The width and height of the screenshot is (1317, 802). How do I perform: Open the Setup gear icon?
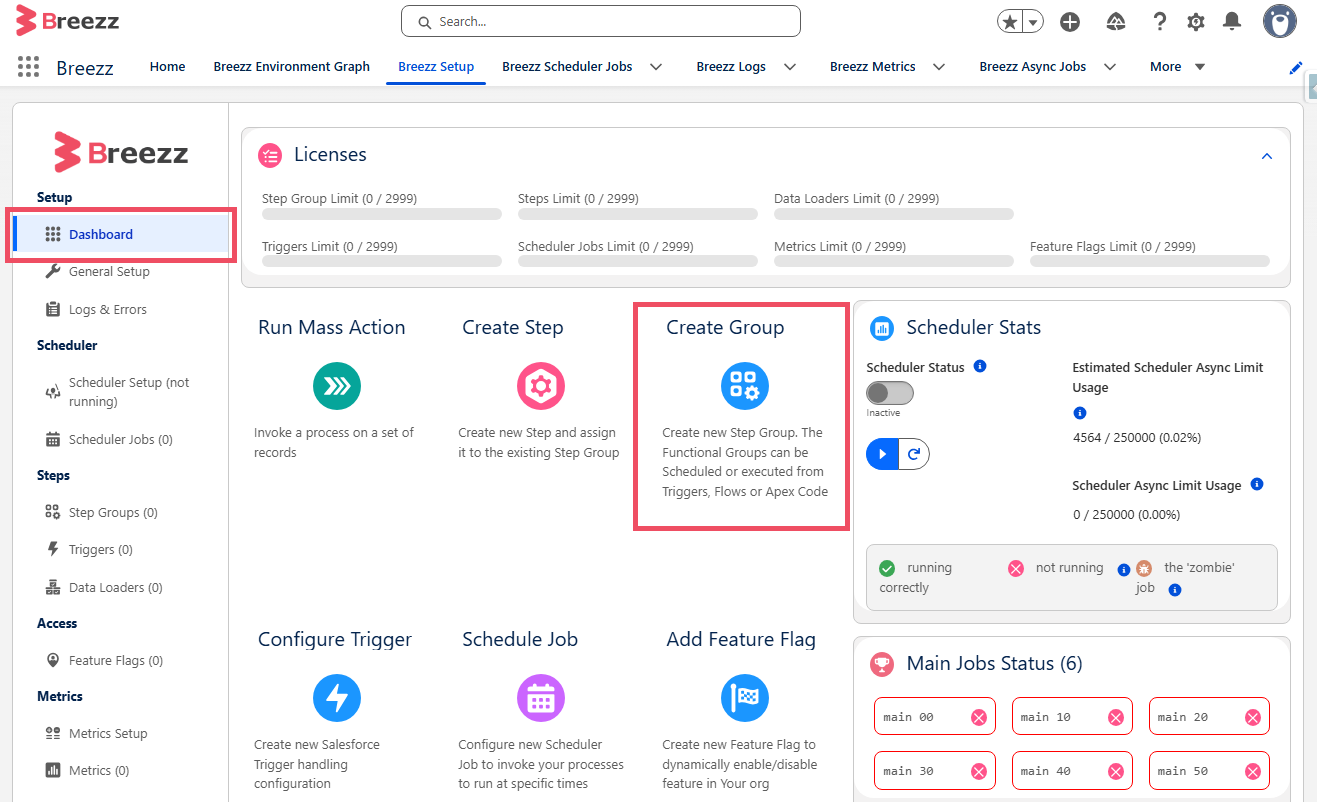click(1196, 22)
